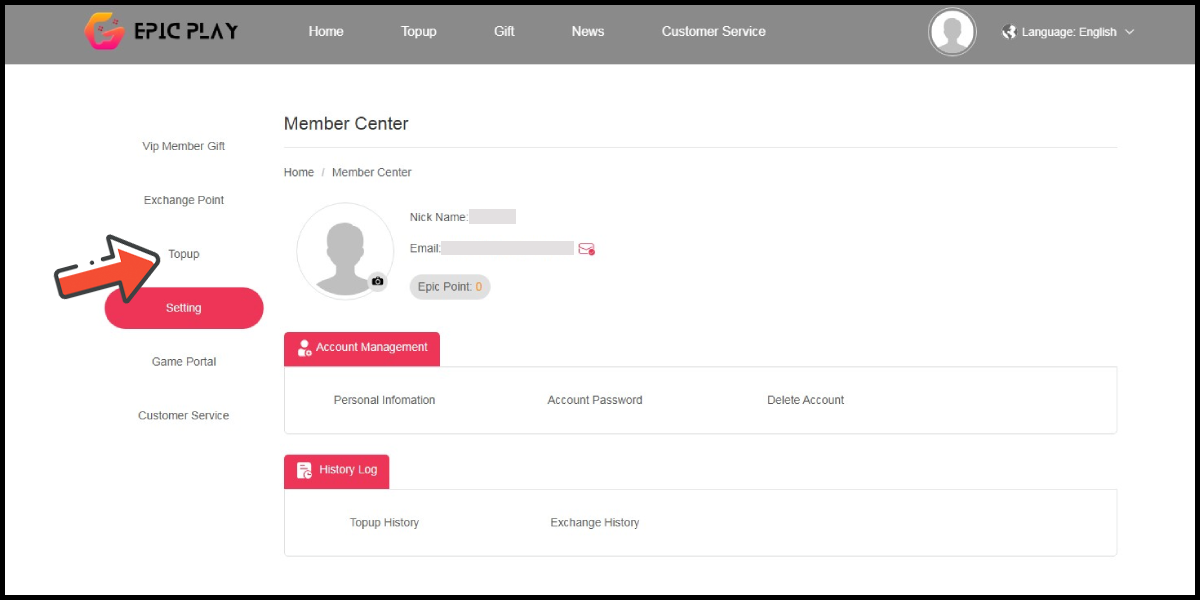Screen dimensions: 1200x600
Task: View Topup History log
Action: (x=384, y=523)
